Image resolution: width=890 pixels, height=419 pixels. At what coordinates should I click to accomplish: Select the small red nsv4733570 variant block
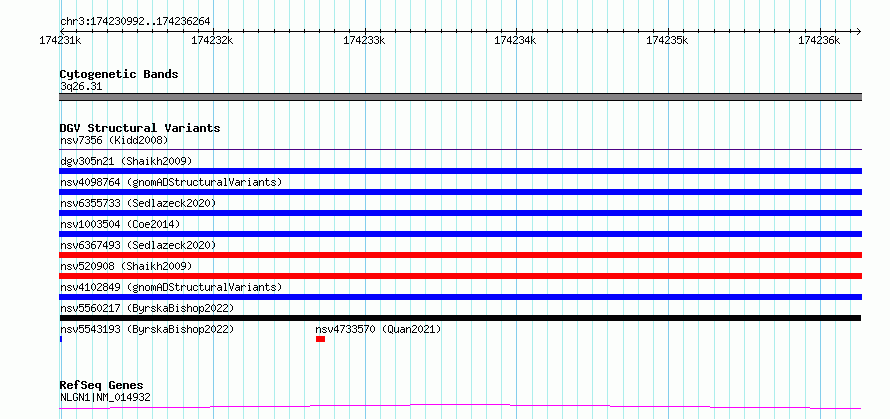(x=321, y=339)
